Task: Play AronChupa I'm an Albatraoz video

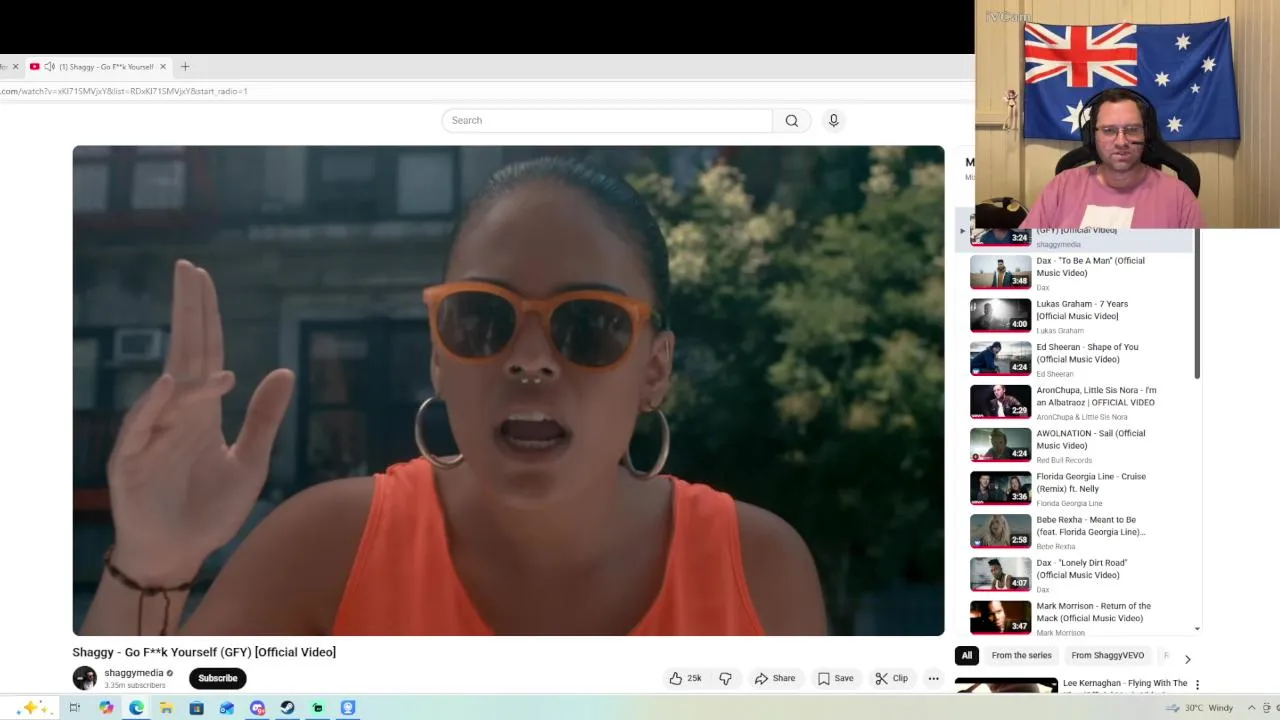Action: click(1096, 396)
